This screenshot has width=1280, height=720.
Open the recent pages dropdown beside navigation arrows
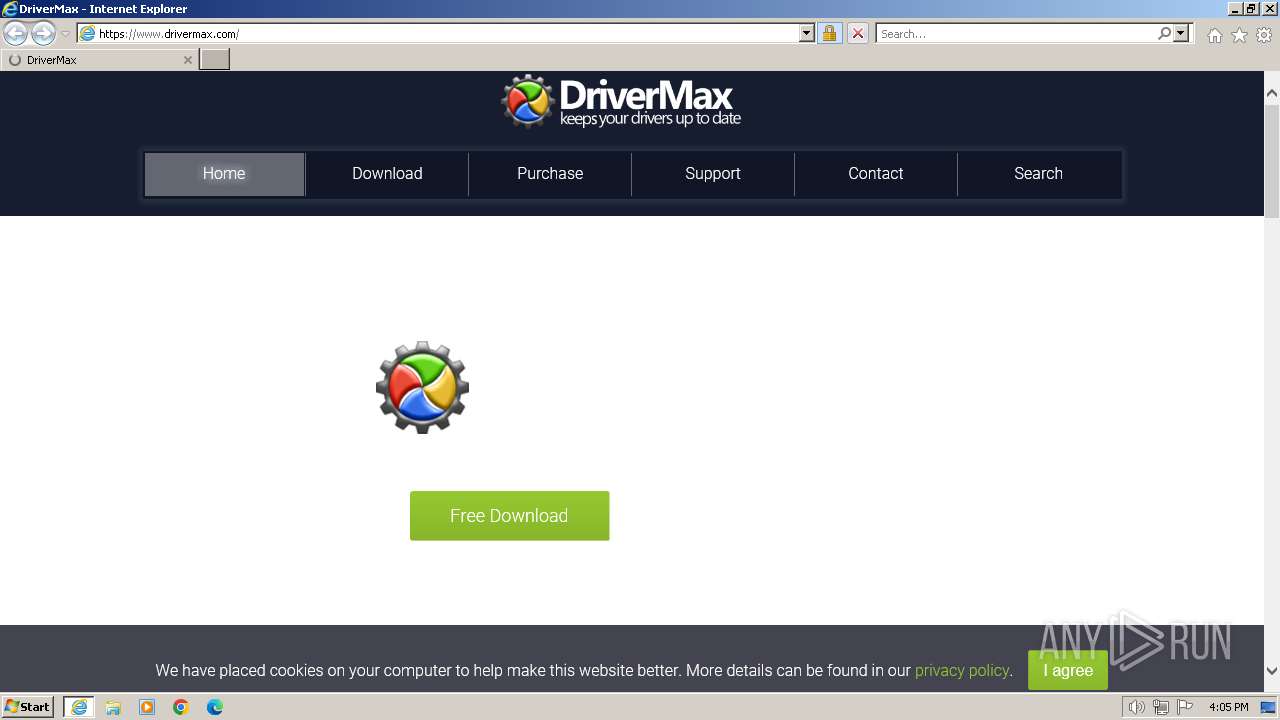(x=66, y=34)
